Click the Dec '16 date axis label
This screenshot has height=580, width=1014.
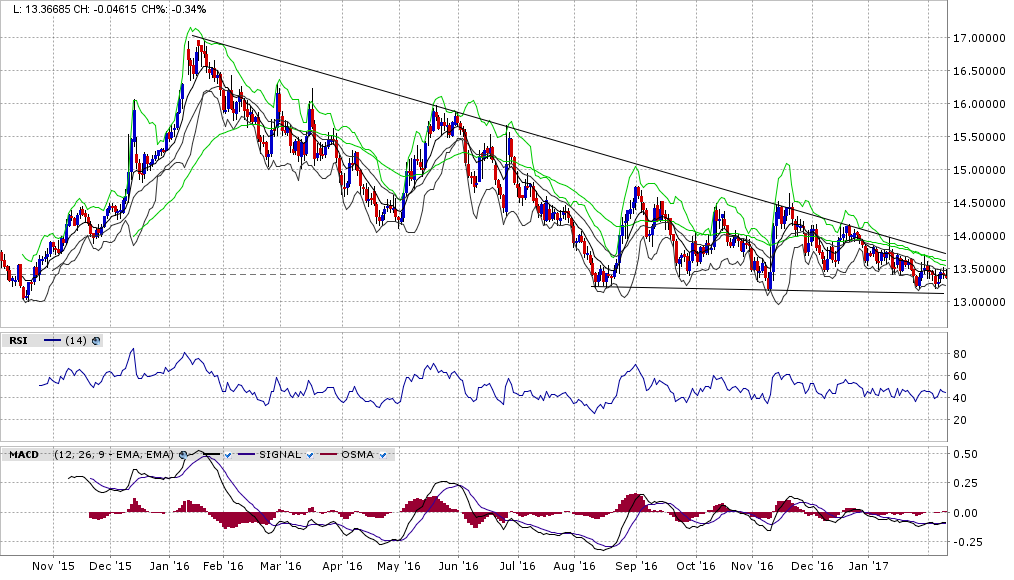point(812,566)
